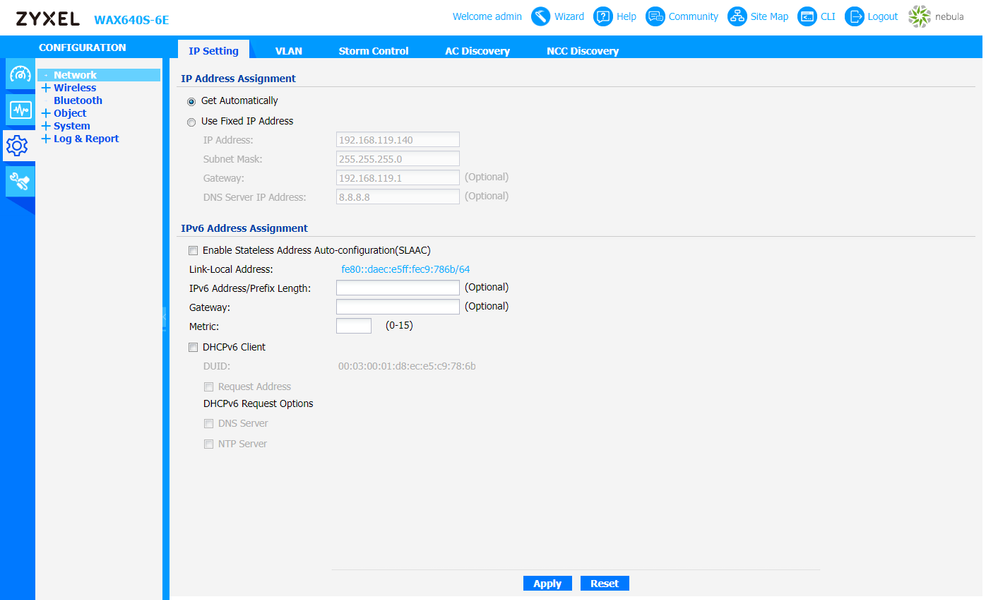Click the IPv4 Gateway field 192.168.119.1
The width and height of the screenshot is (986, 600).
click(397, 178)
